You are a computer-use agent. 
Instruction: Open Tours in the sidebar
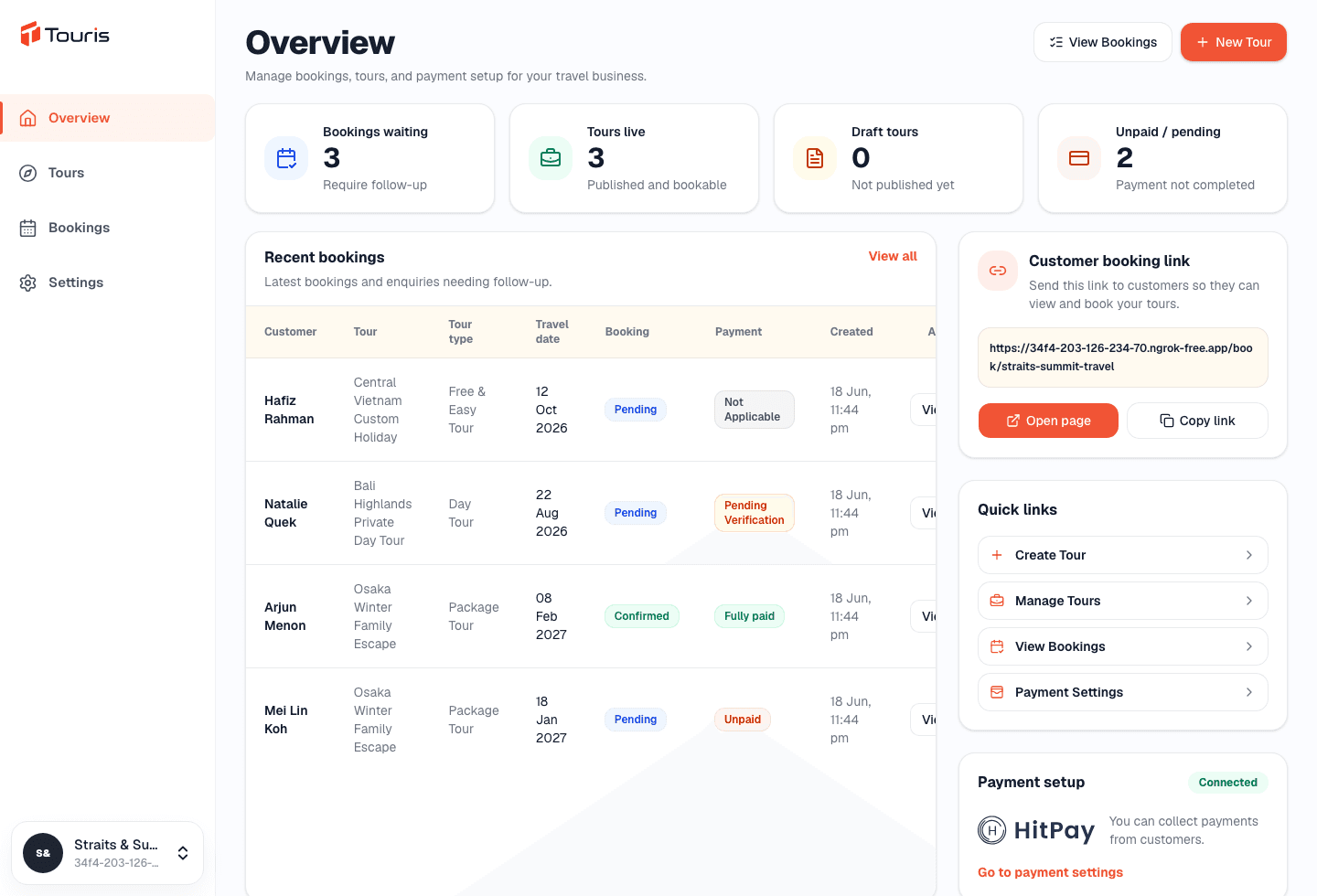tap(107, 173)
